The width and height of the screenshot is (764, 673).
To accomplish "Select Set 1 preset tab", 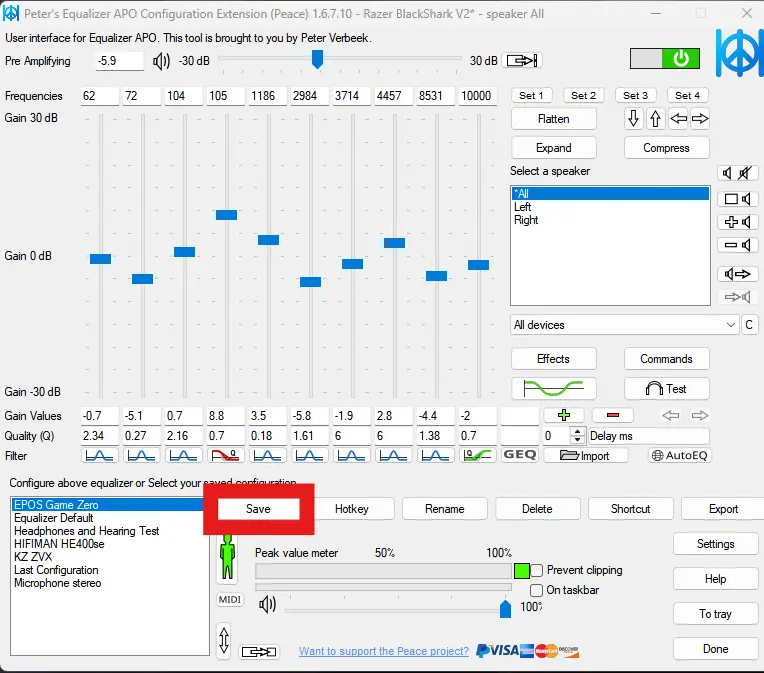I will point(531,96).
